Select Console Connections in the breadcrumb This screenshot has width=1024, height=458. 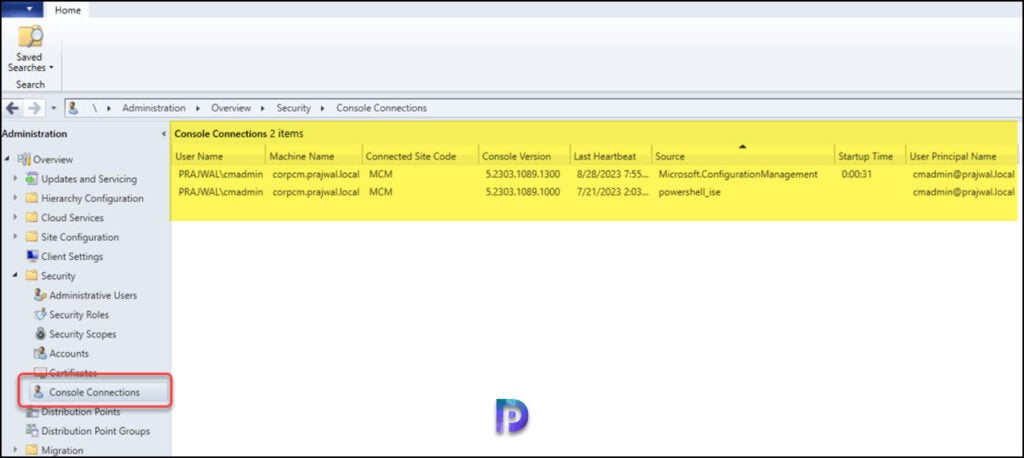pos(381,108)
